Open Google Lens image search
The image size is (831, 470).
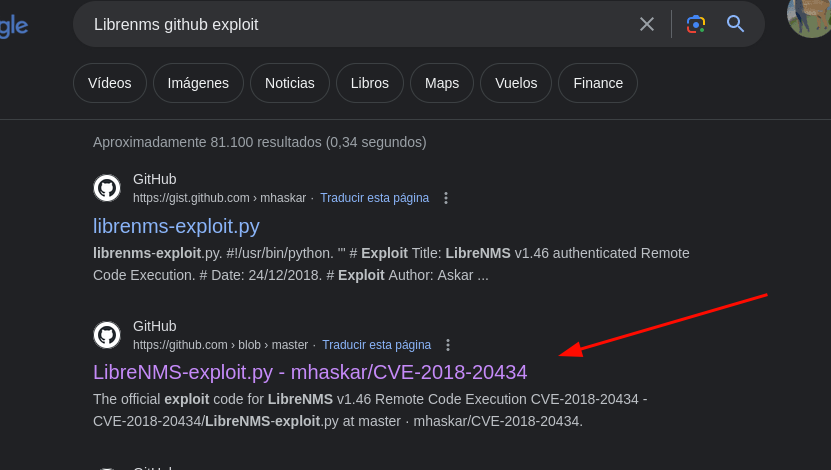[x=696, y=24]
